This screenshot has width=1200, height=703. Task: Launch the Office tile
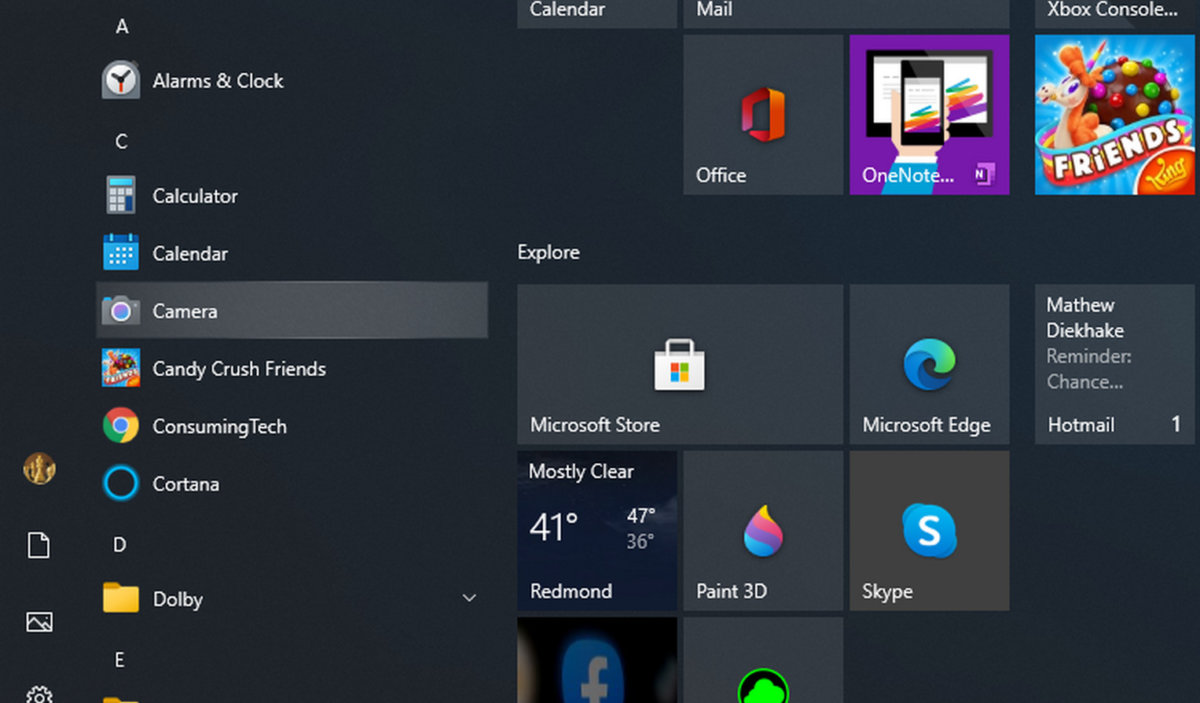click(763, 115)
